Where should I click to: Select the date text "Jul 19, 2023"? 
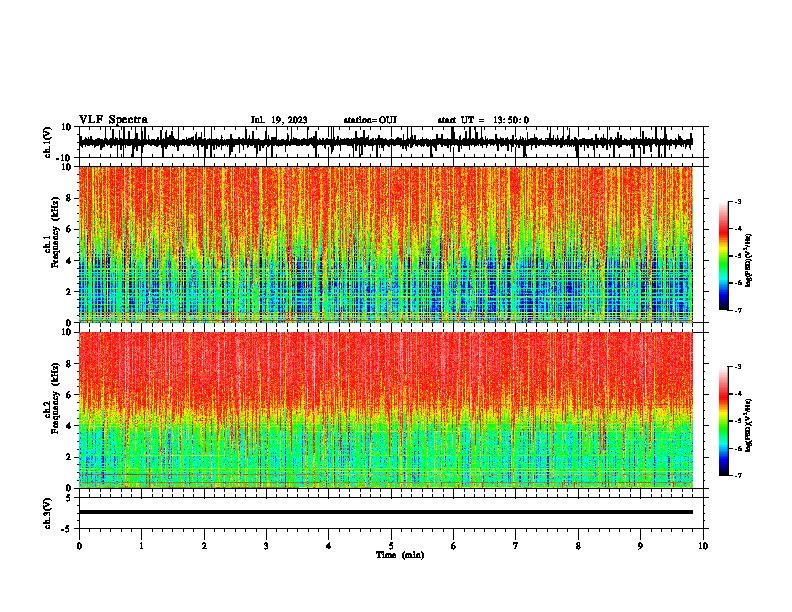tap(279, 120)
